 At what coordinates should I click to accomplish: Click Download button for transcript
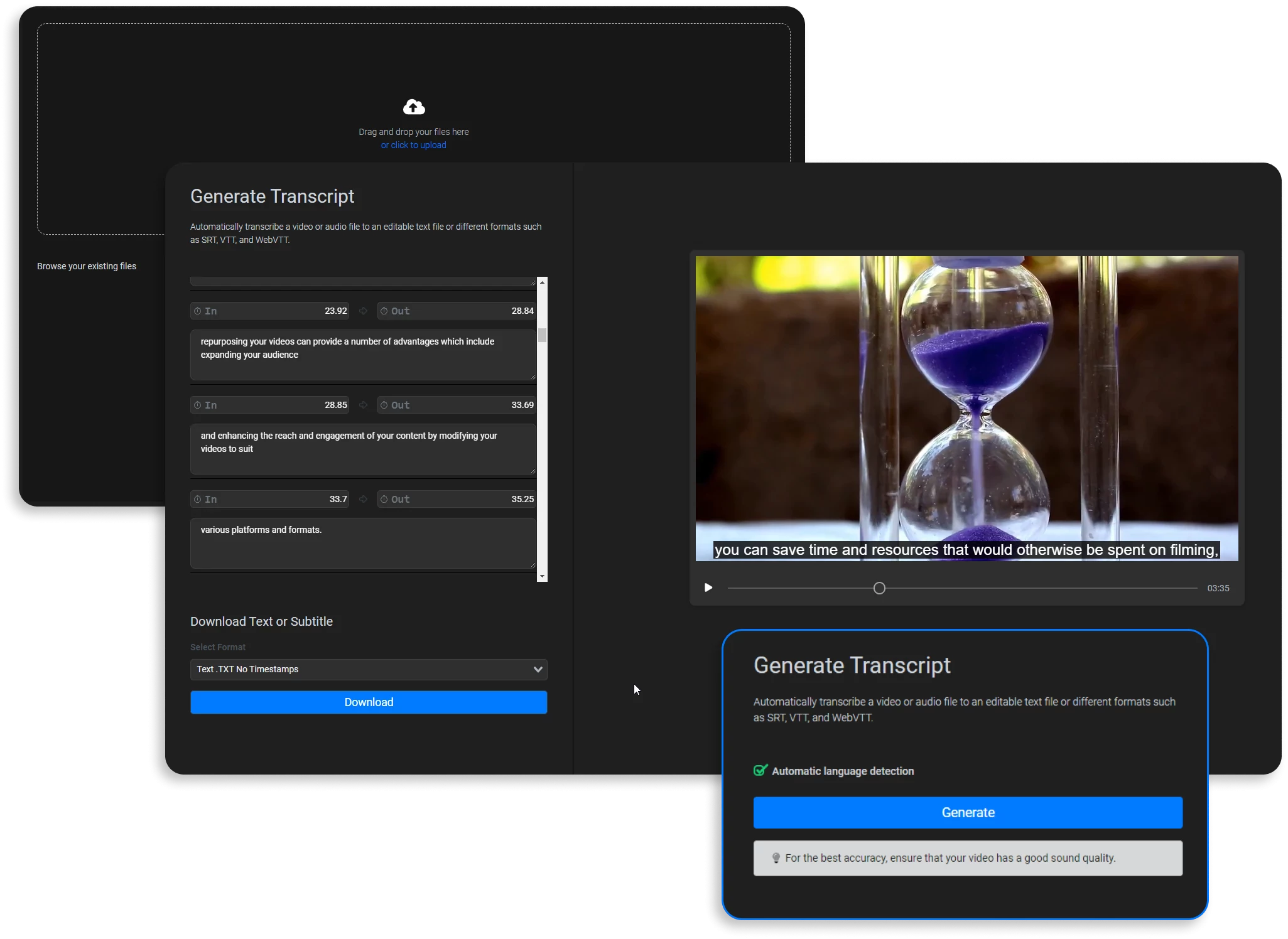tap(369, 702)
